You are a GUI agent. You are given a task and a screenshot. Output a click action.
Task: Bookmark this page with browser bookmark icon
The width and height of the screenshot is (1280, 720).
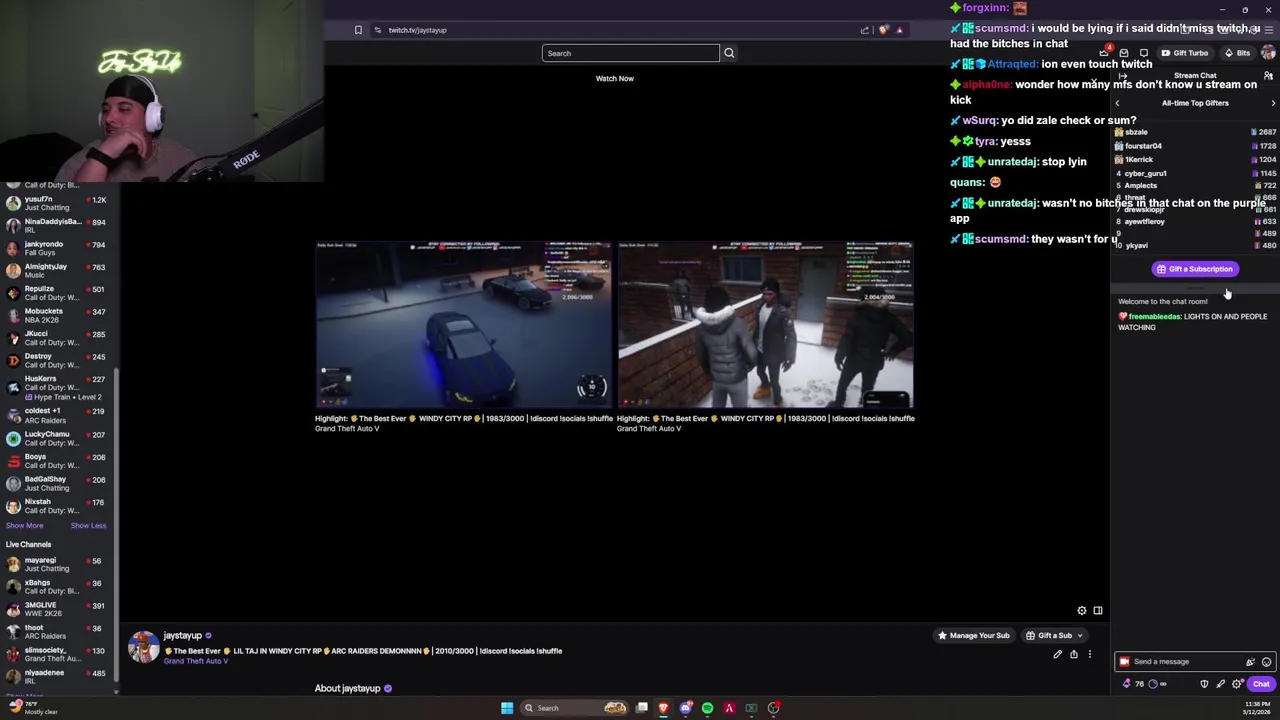[x=358, y=30]
